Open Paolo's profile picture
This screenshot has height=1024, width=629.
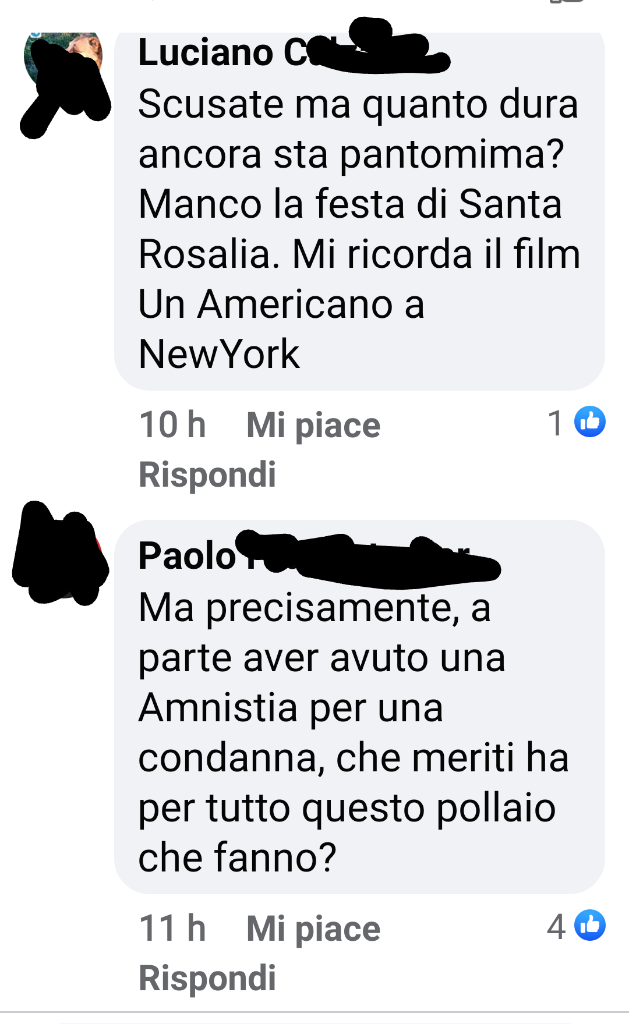click(61, 554)
